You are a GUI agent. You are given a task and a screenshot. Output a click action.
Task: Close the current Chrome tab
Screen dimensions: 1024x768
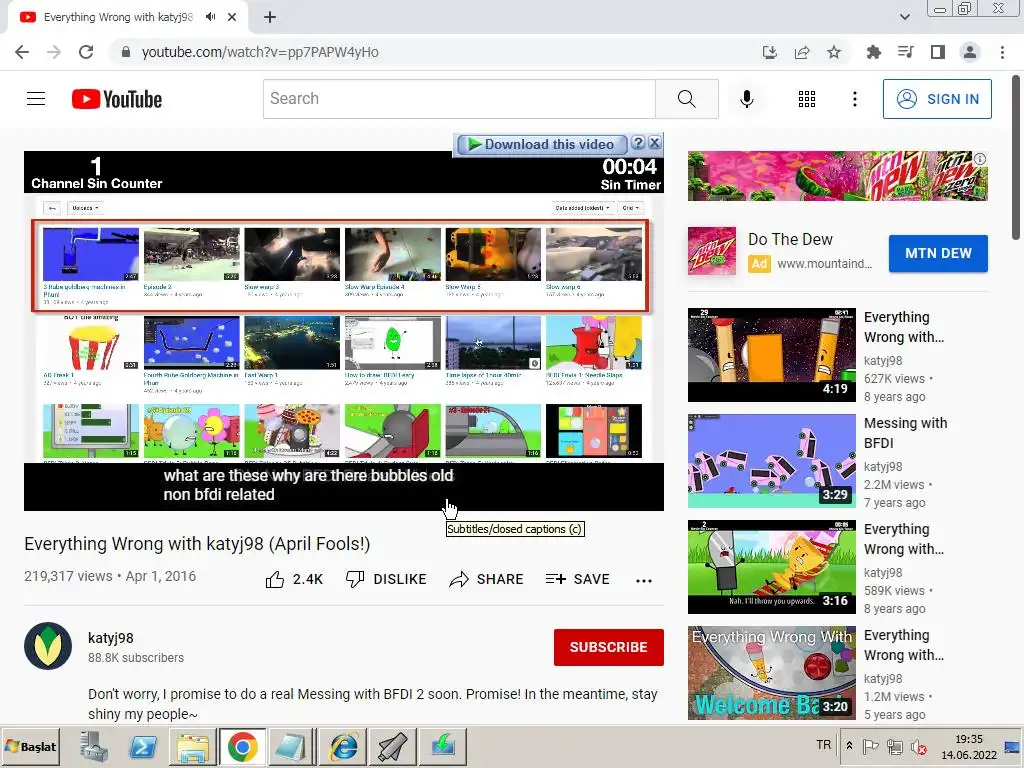tap(232, 17)
